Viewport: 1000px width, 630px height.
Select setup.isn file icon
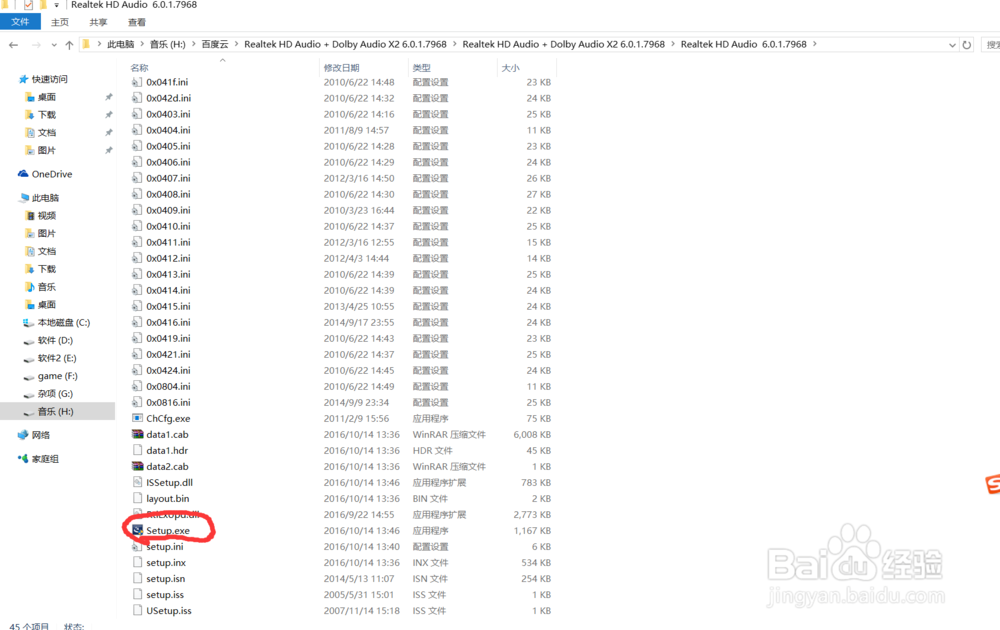click(x=137, y=578)
